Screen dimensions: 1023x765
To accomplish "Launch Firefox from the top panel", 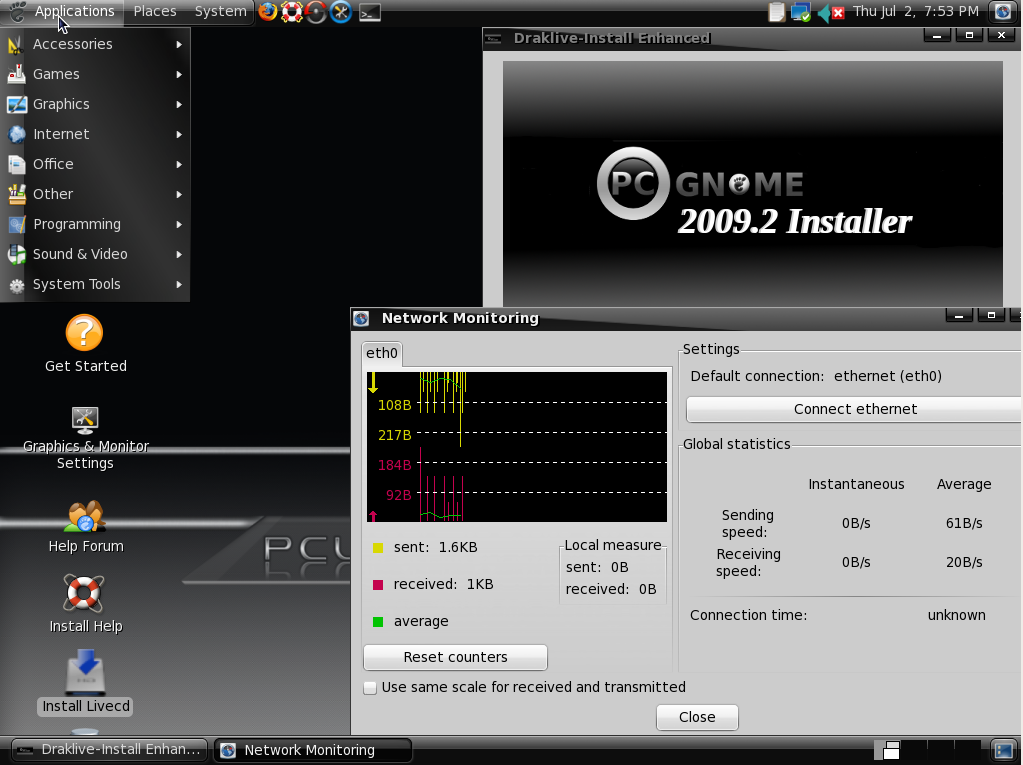I will (267, 12).
